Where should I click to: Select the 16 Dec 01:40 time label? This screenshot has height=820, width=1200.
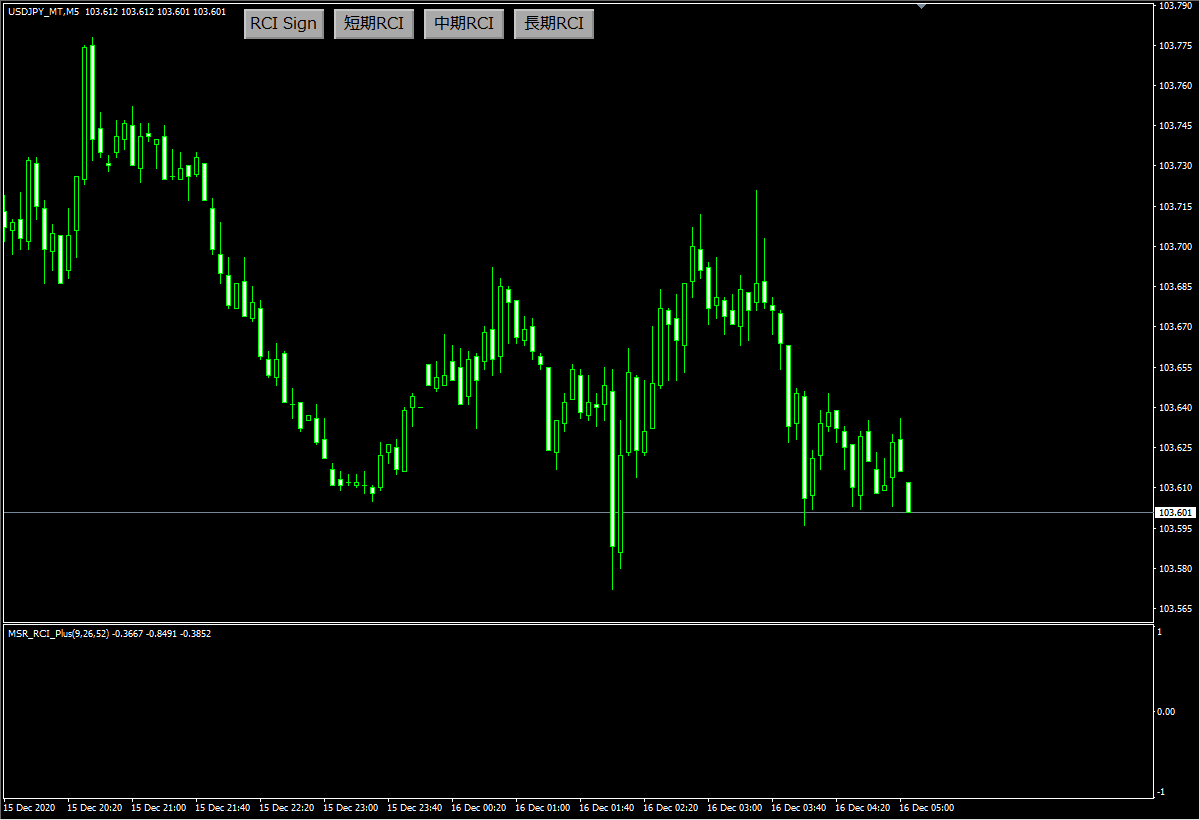point(607,807)
